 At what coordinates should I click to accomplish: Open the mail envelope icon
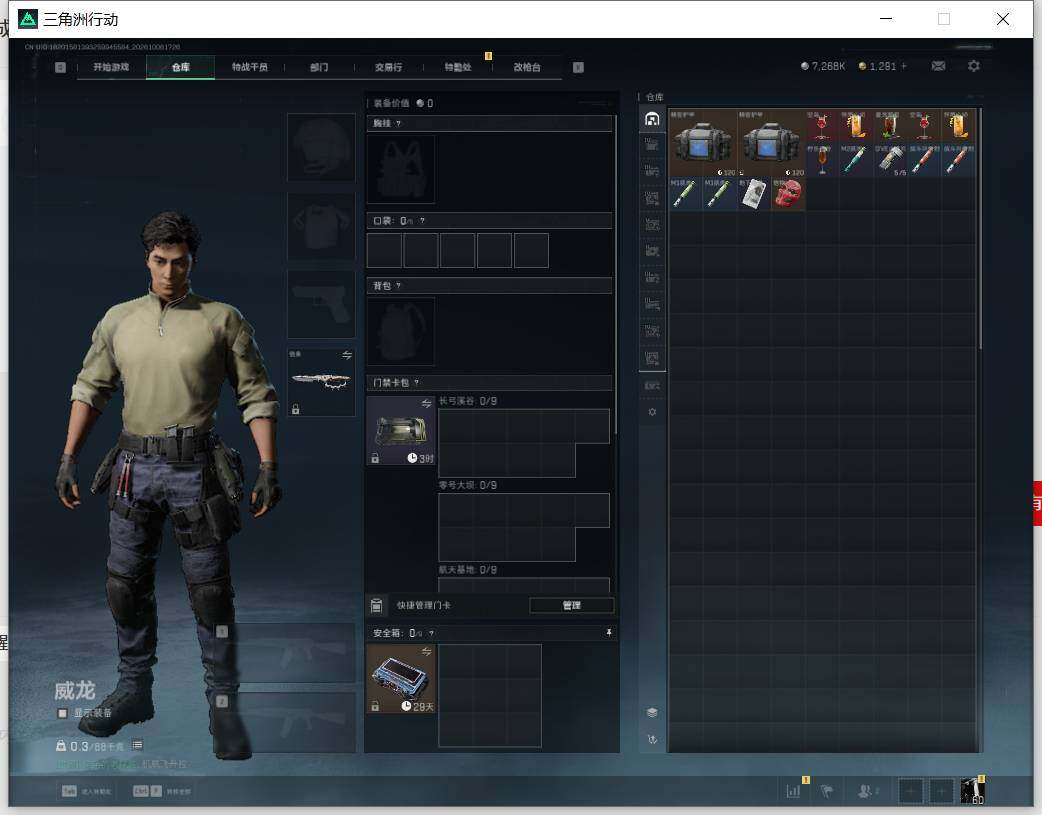[x=938, y=66]
